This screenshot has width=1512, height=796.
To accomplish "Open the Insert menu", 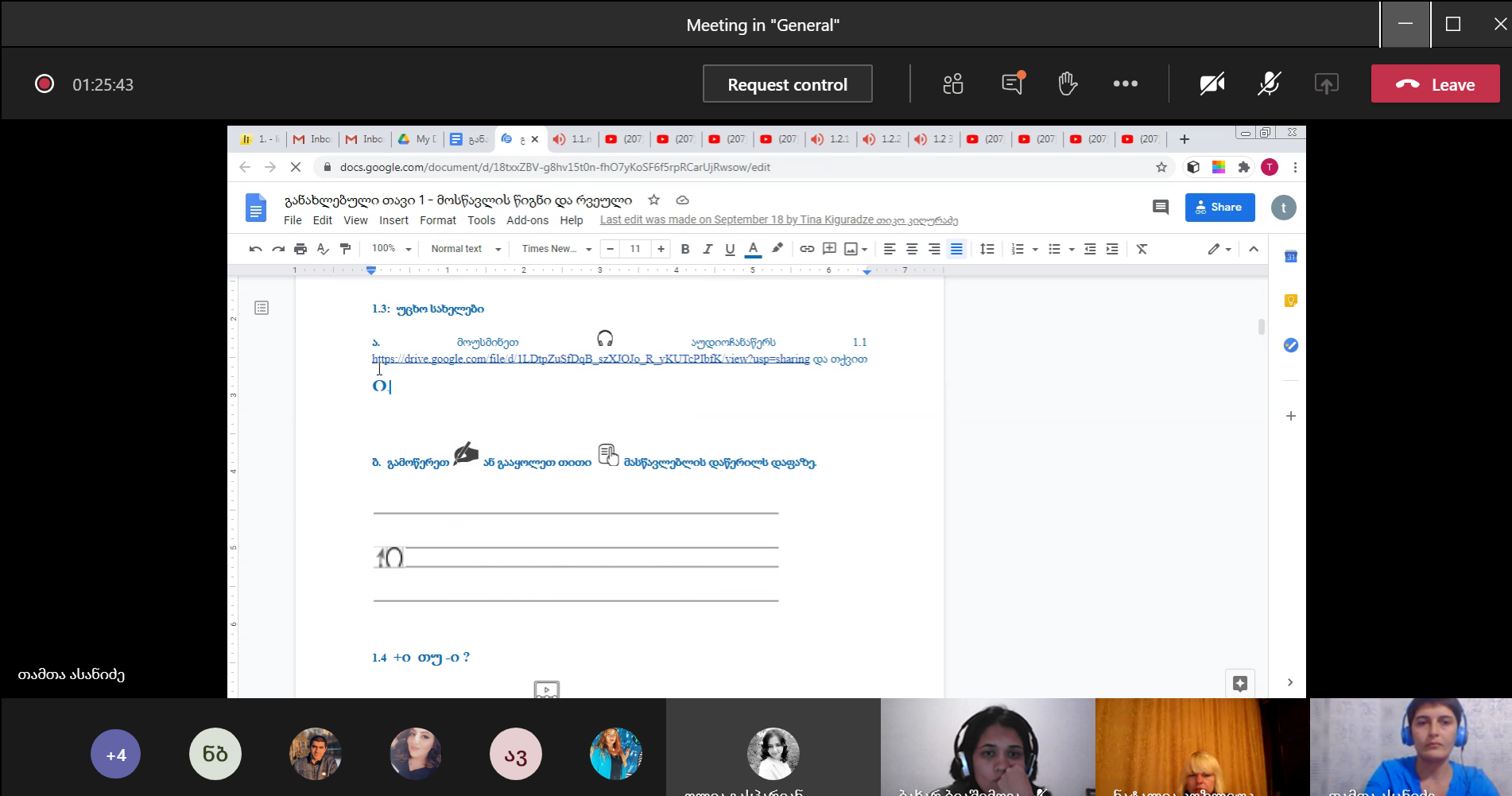I will click(394, 220).
